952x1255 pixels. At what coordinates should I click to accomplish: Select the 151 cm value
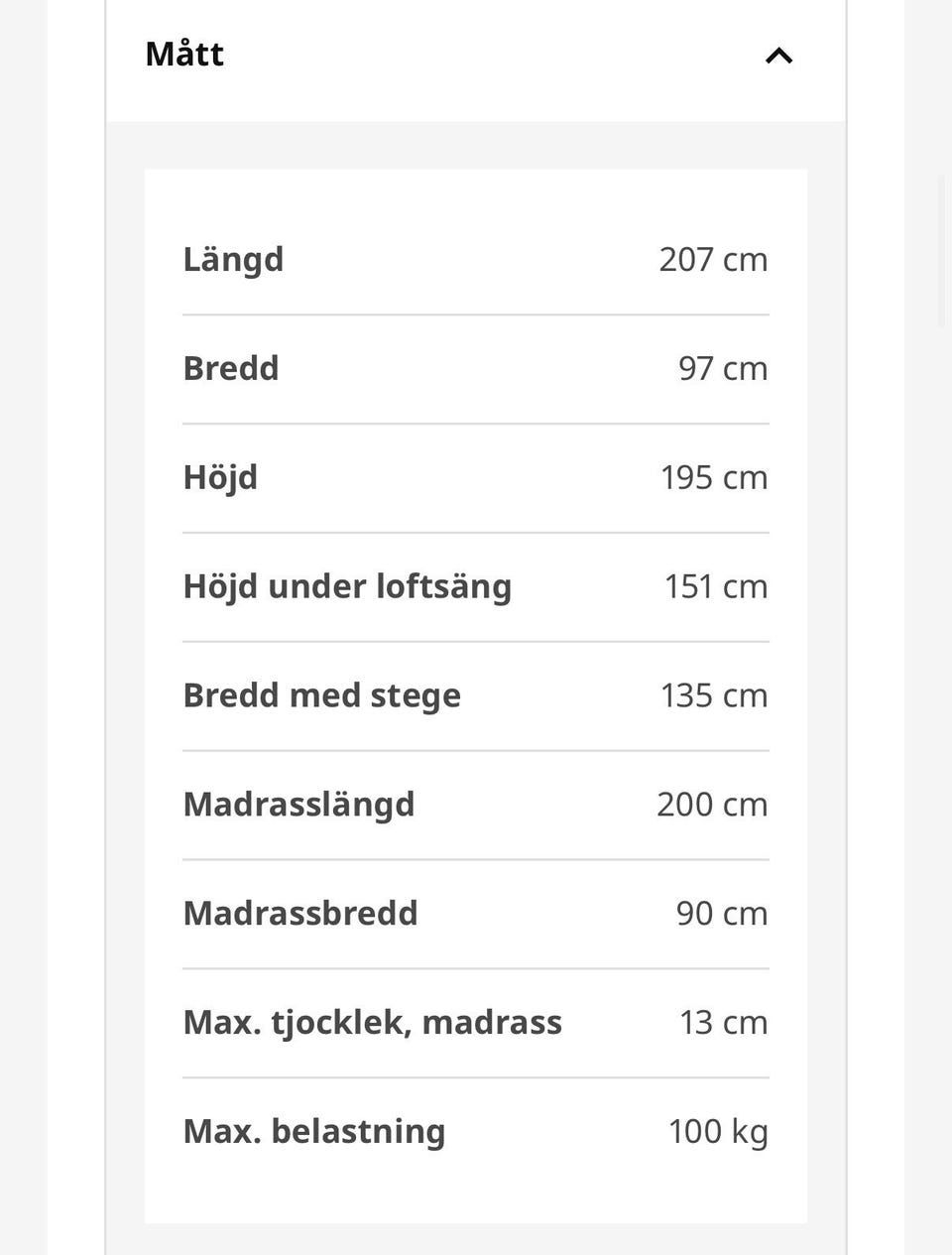pyautogui.click(x=716, y=586)
